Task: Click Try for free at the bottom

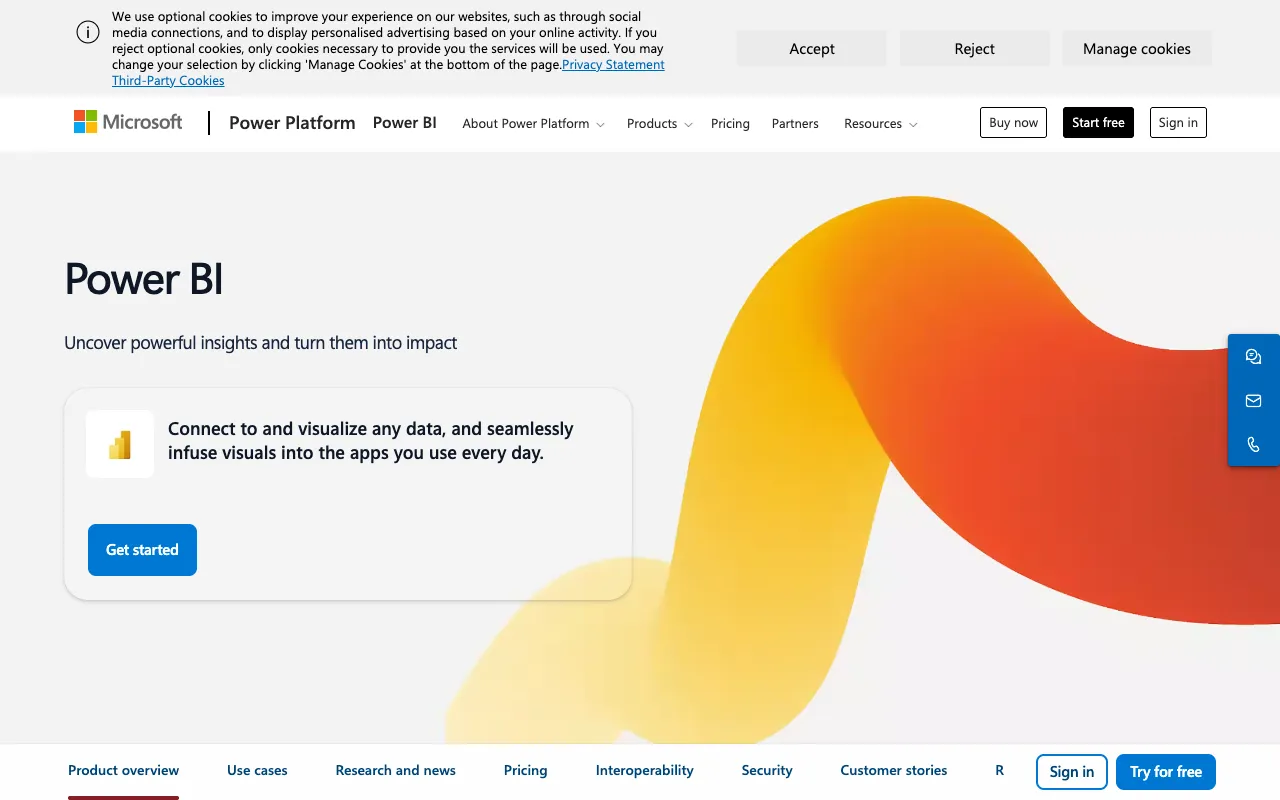Action: [1165, 771]
